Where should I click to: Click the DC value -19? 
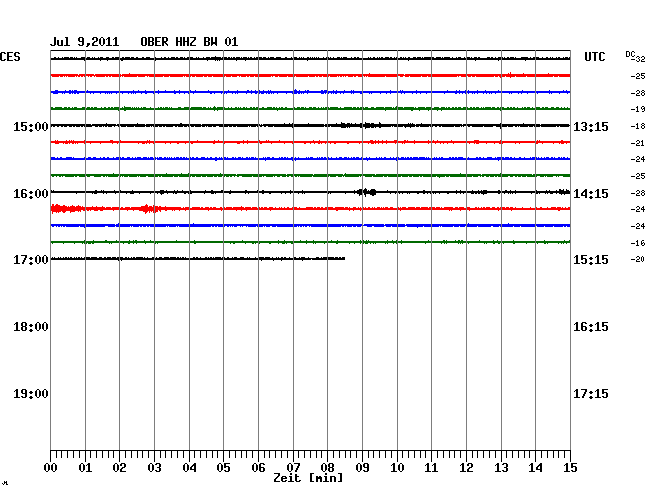tap(638, 109)
